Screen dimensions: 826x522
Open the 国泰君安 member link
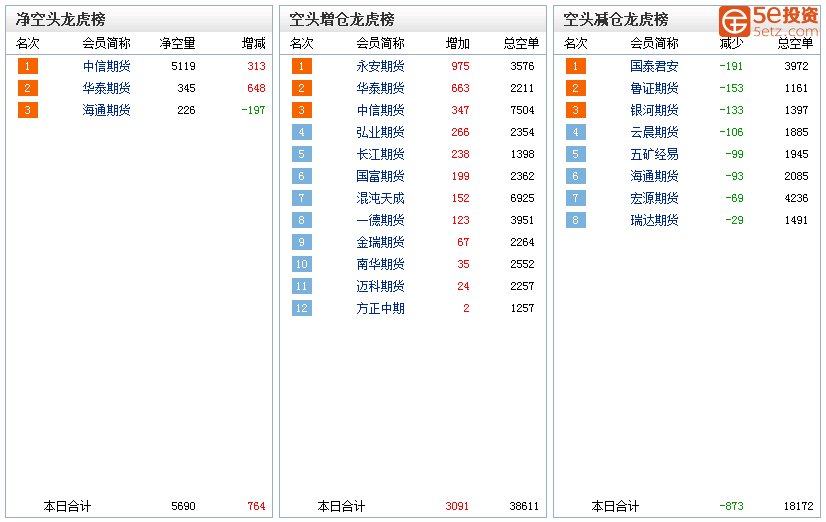[x=654, y=66]
